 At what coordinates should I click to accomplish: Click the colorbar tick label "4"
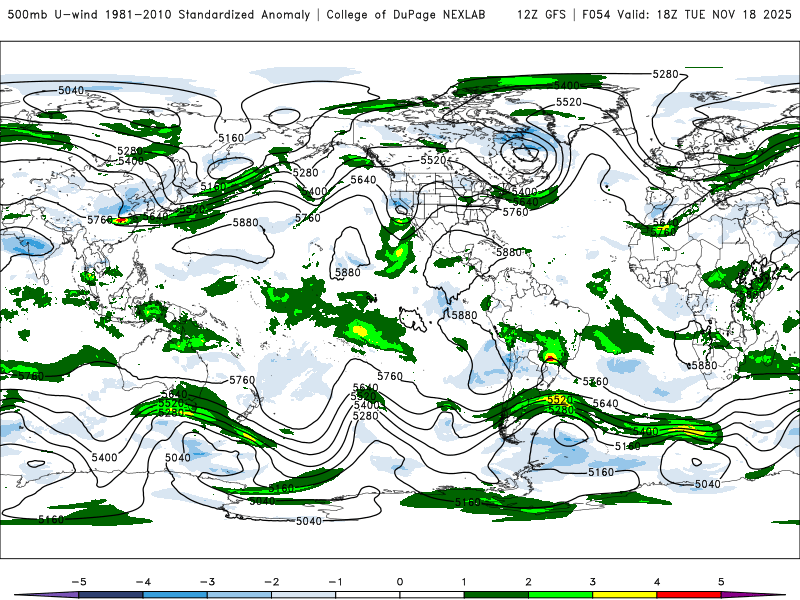pyautogui.click(x=657, y=582)
